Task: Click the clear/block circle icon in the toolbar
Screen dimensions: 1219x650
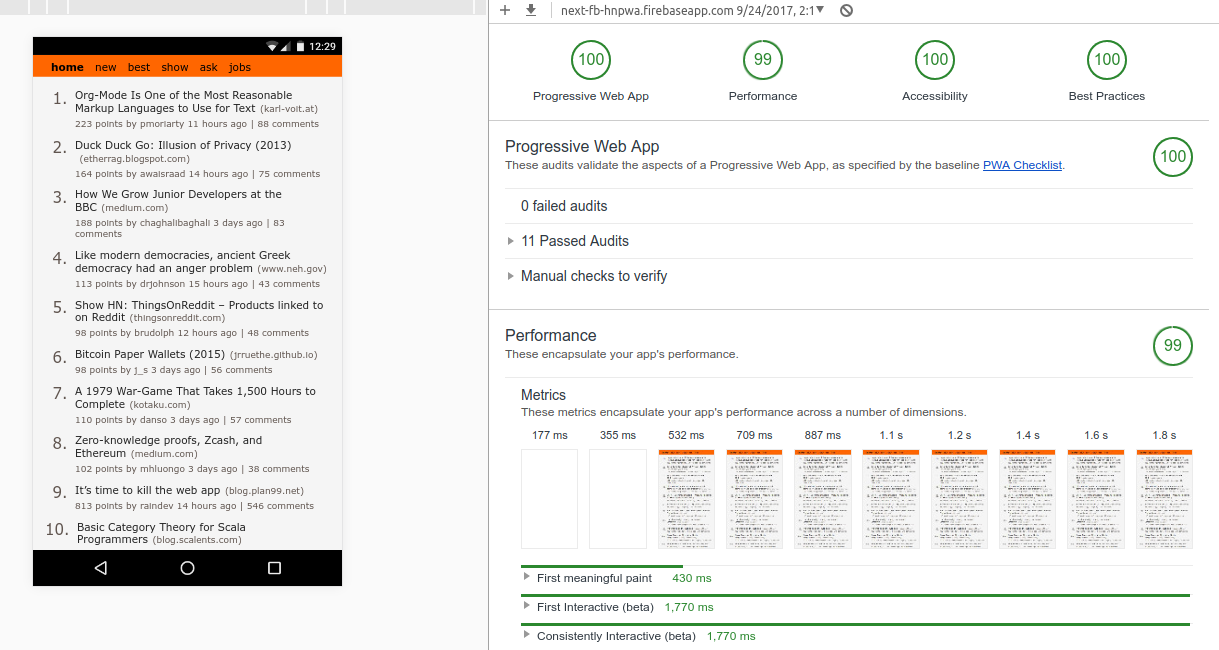Action: tap(847, 10)
